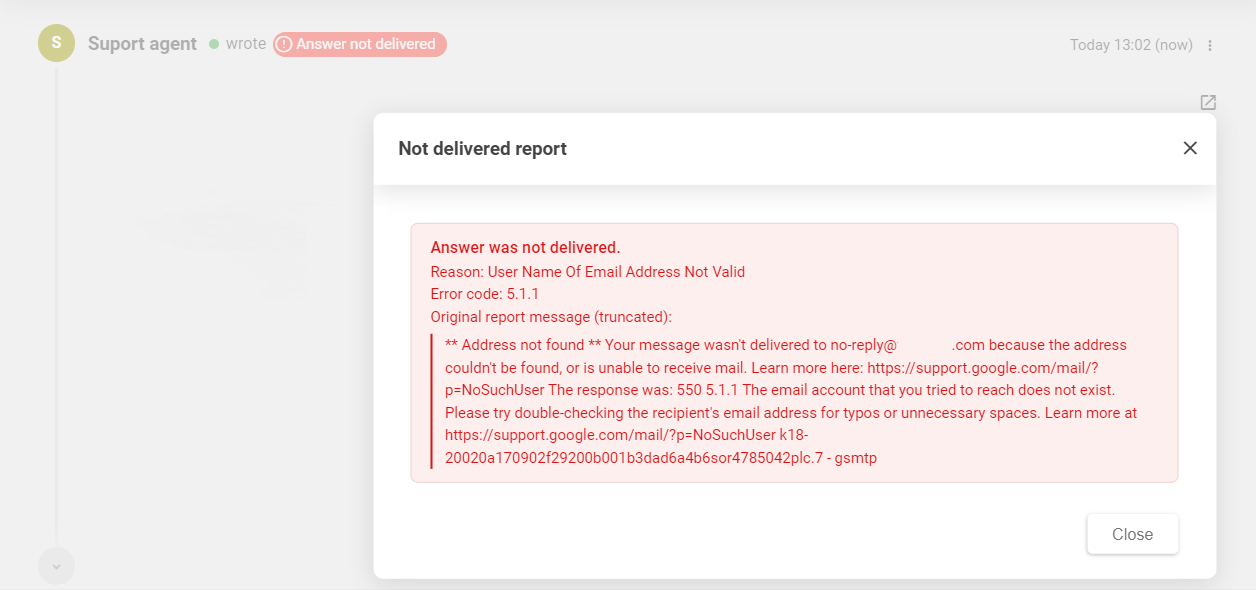The width and height of the screenshot is (1256, 590).
Task: Click the "Answer not delivered" warning badge
Action: 360,44
